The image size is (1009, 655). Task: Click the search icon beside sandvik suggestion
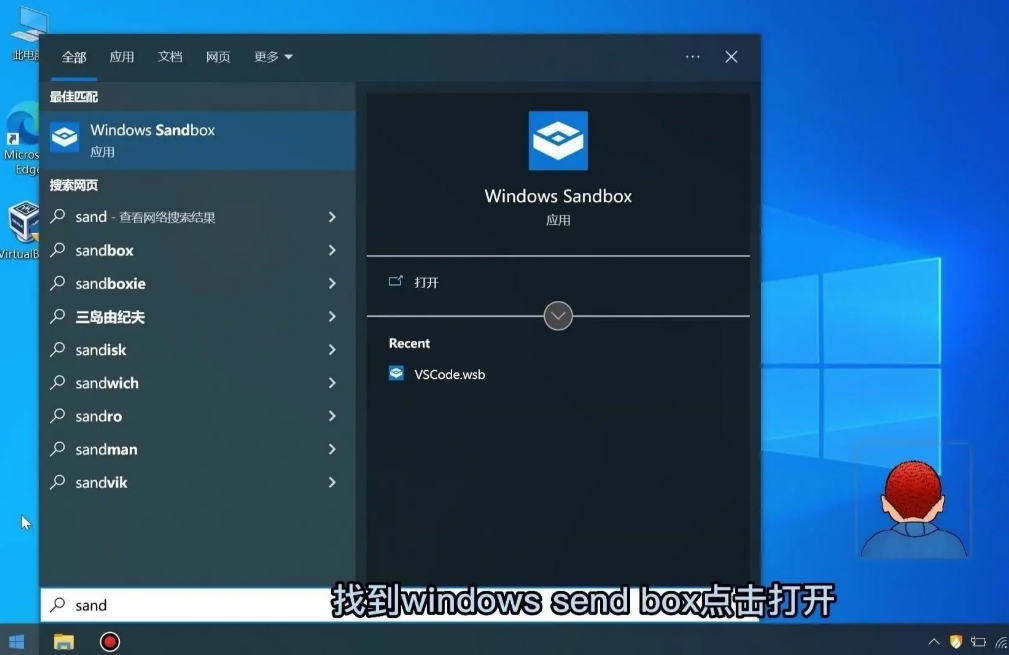pyautogui.click(x=58, y=482)
